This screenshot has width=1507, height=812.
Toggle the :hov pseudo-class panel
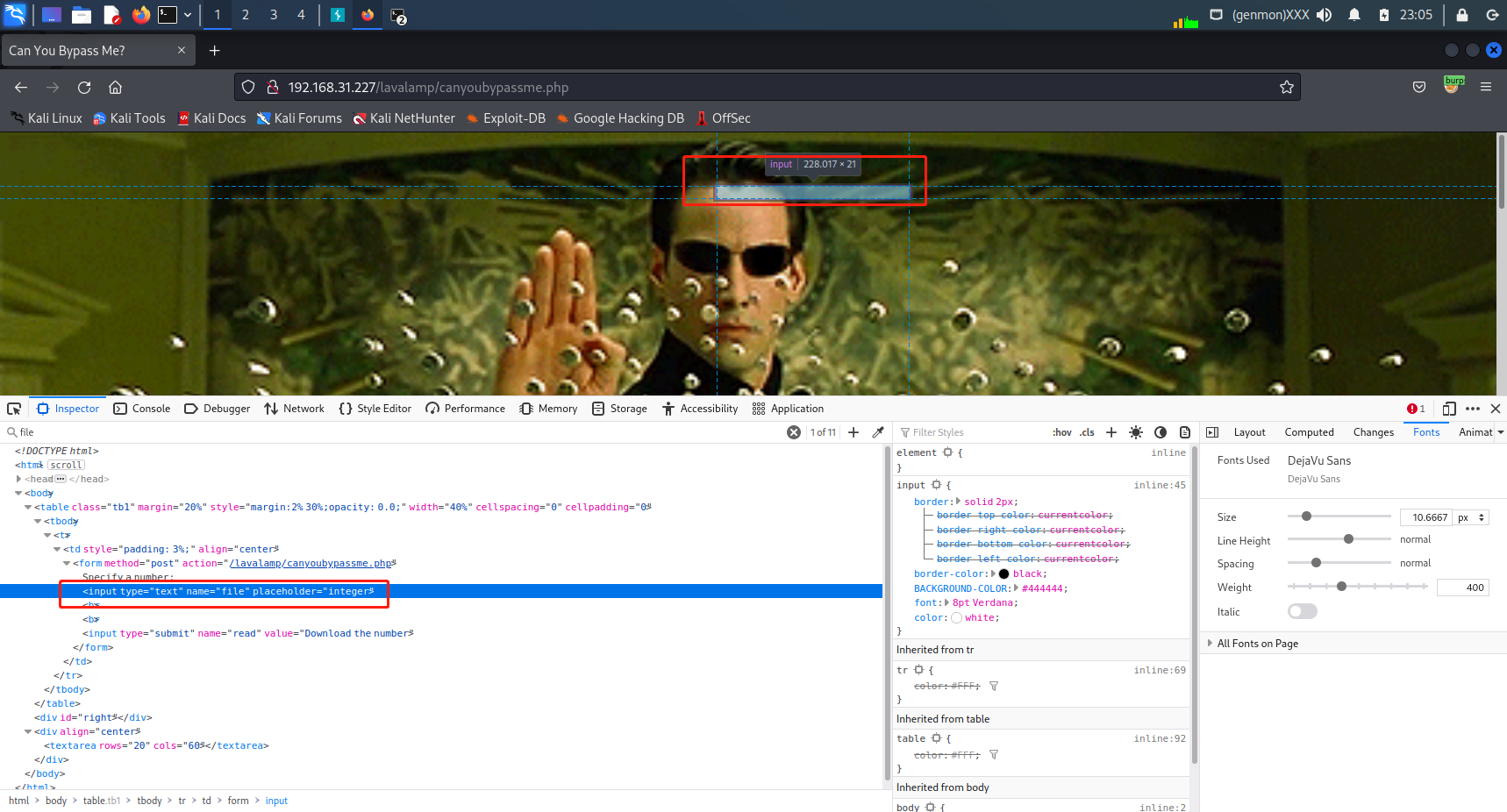[1061, 431]
